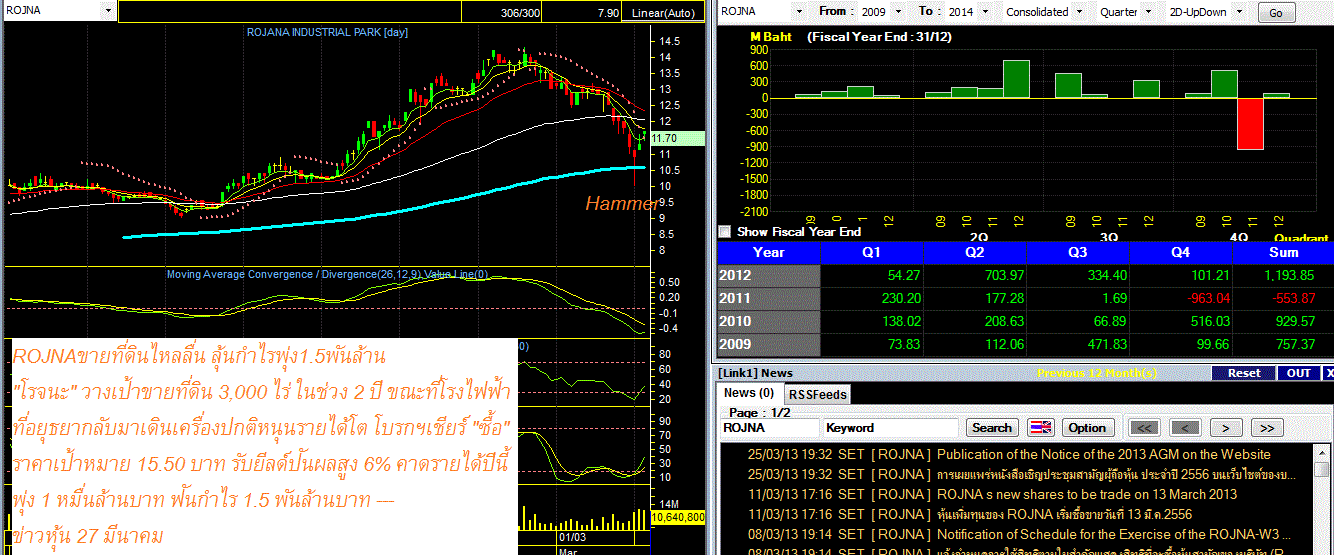This screenshot has height=555, width=1334.
Task: Open the ROJNA symbol dropdown on price chart
Action: pyautogui.click(x=108, y=11)
